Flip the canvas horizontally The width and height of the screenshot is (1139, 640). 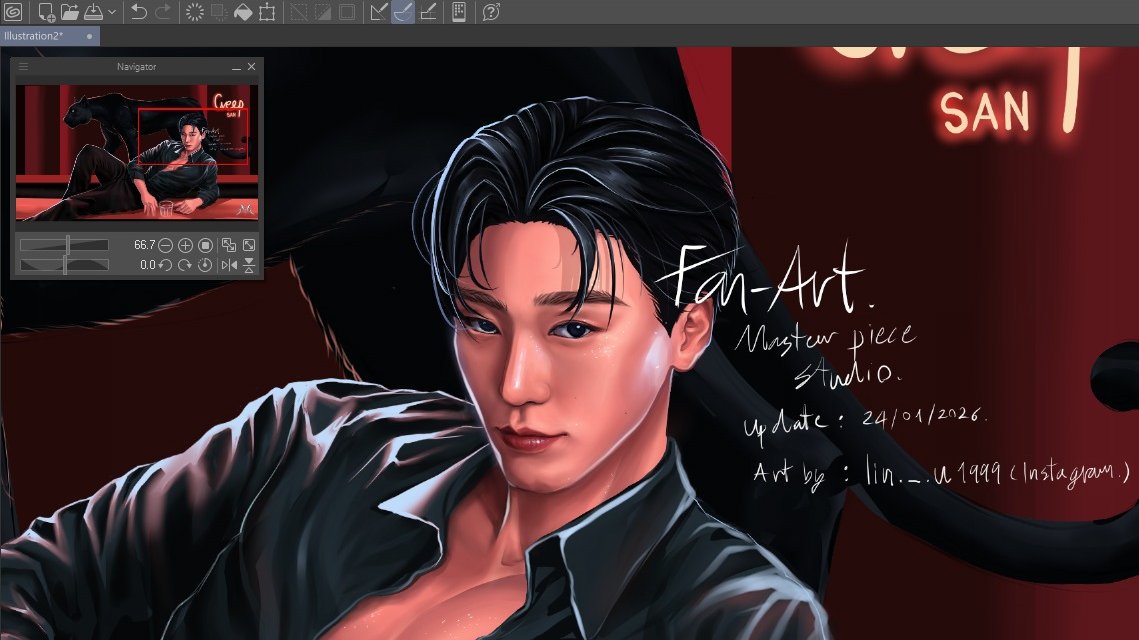(229, 265)
